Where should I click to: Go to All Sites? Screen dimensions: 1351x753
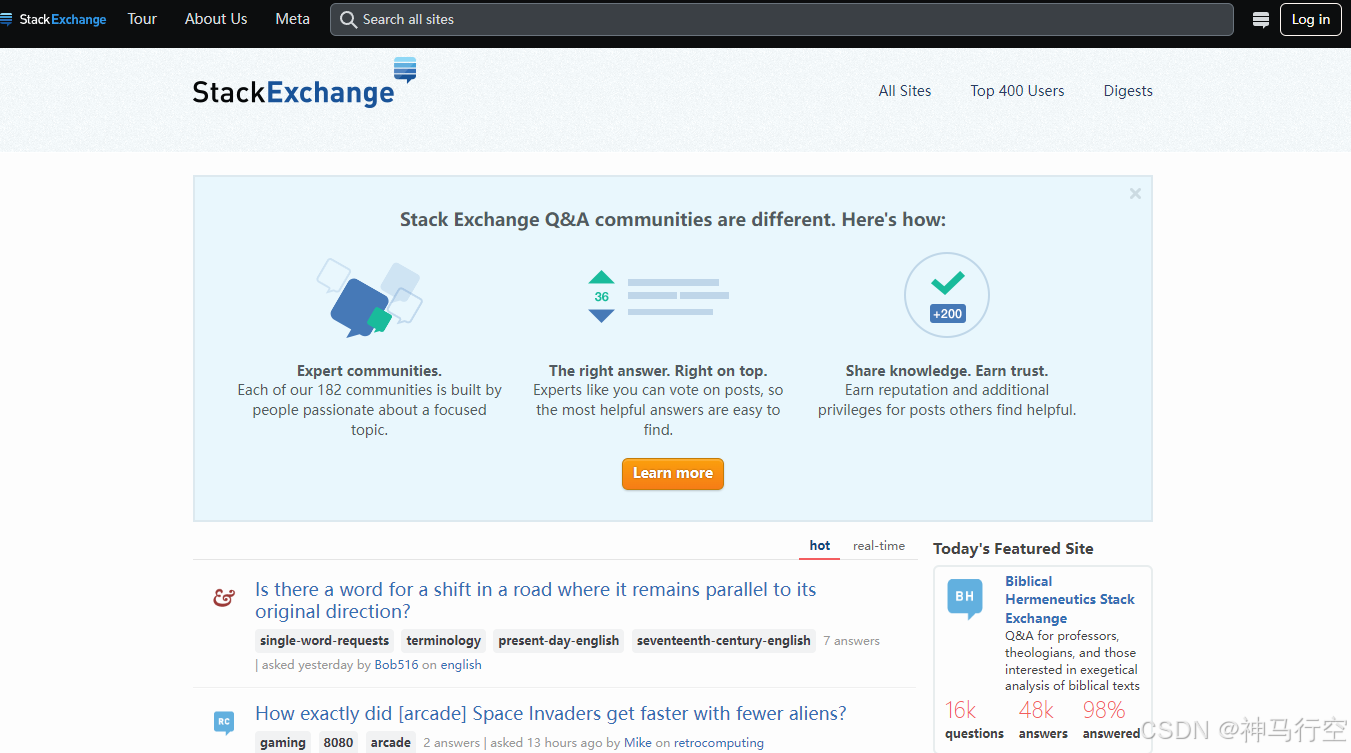tap(905, 91)
